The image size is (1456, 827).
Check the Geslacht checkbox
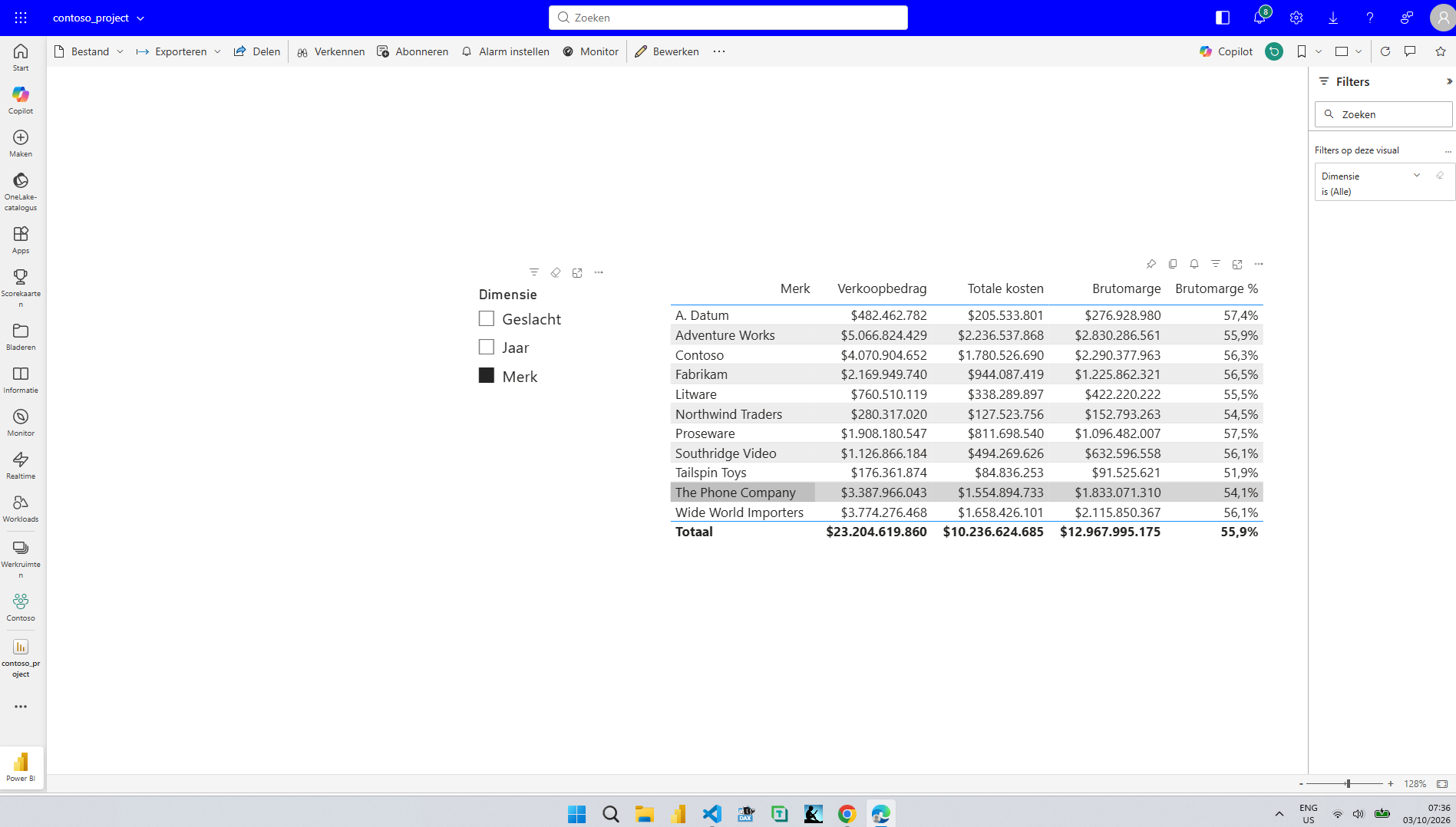click(x=487, y=318)
